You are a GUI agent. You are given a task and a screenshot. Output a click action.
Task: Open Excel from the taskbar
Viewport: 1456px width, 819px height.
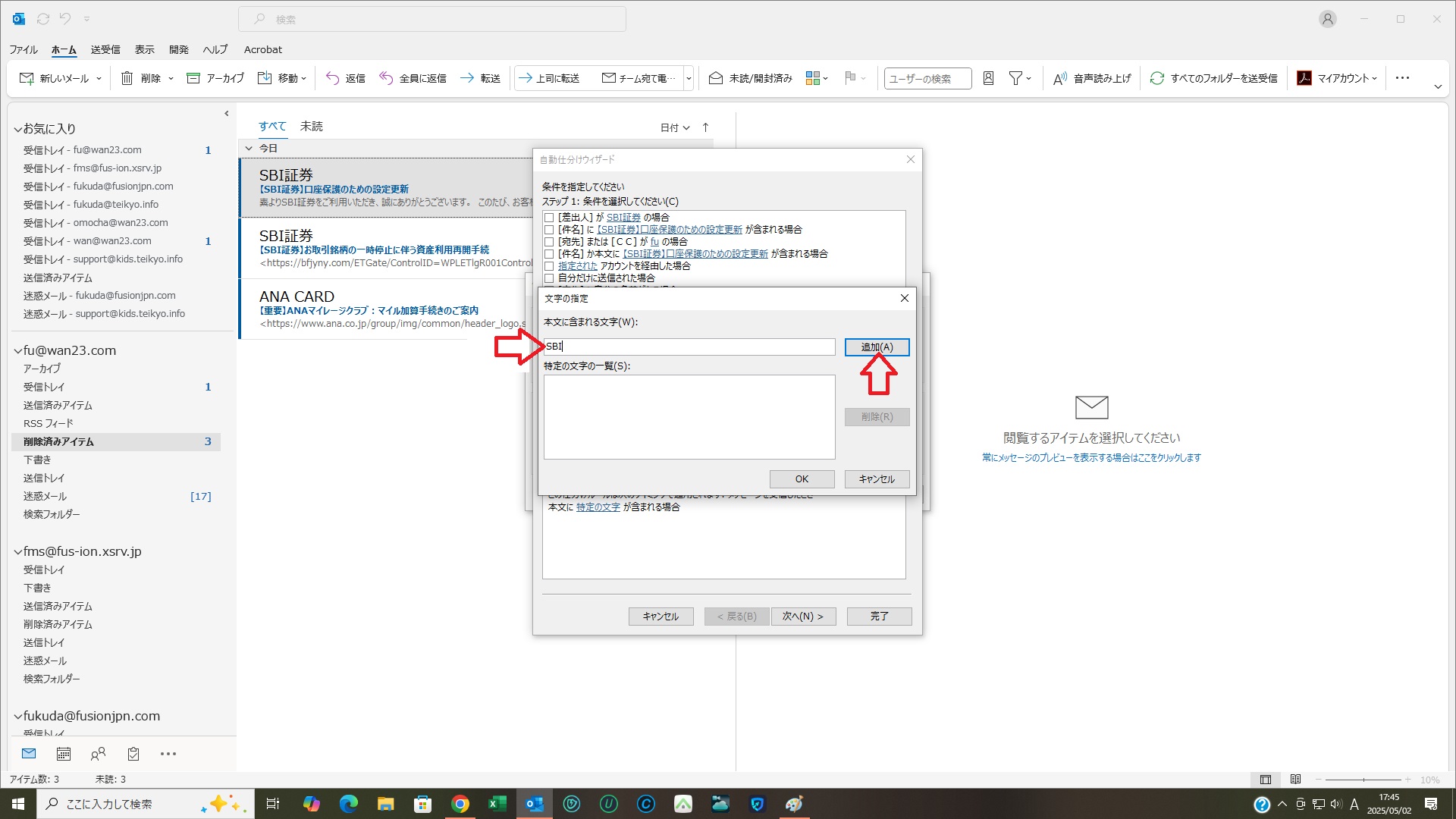pyautogui.click(x=497, y=804)
